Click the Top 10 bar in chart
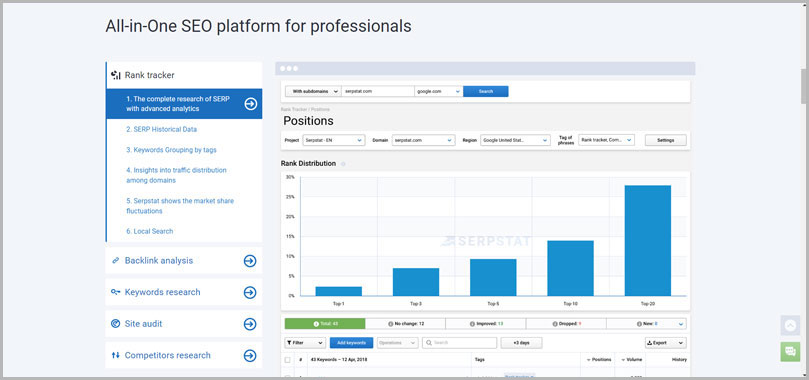 (570, 268)
